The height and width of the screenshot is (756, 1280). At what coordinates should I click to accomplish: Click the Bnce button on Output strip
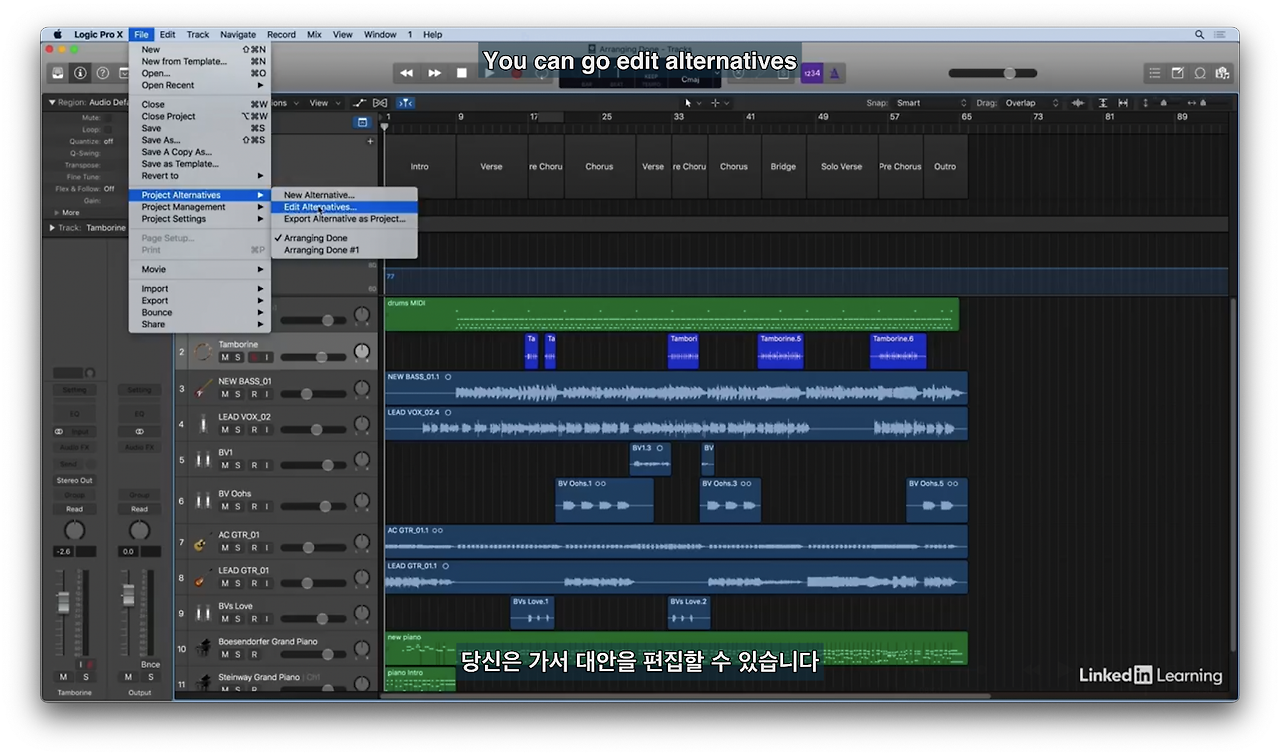[150, 665]
